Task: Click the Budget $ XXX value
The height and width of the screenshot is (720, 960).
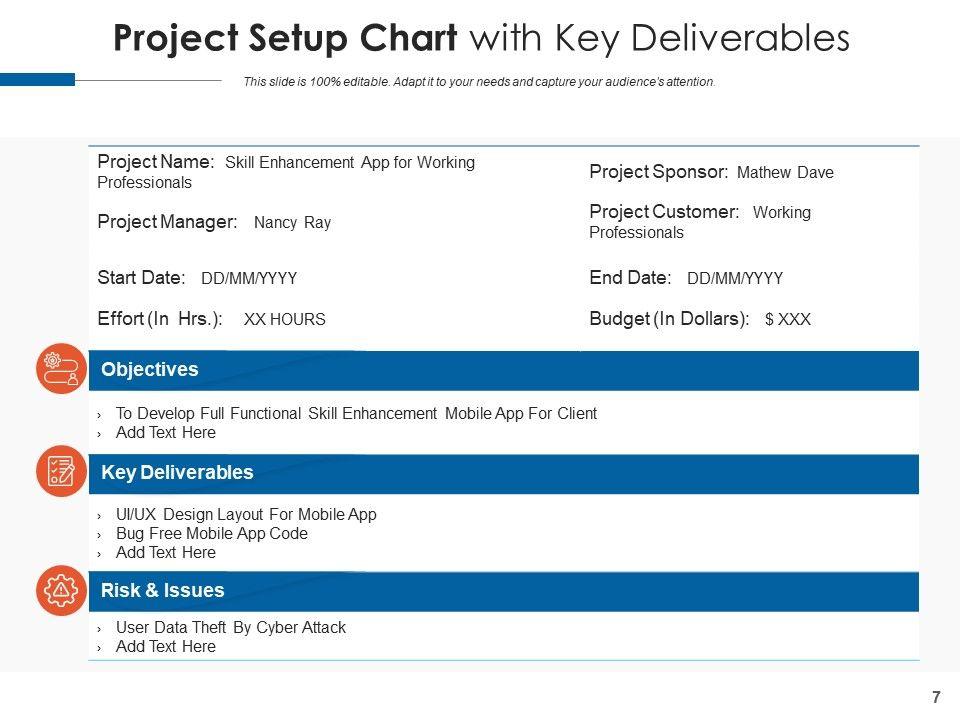Action: pyautogui.click(x=787, y=320)
